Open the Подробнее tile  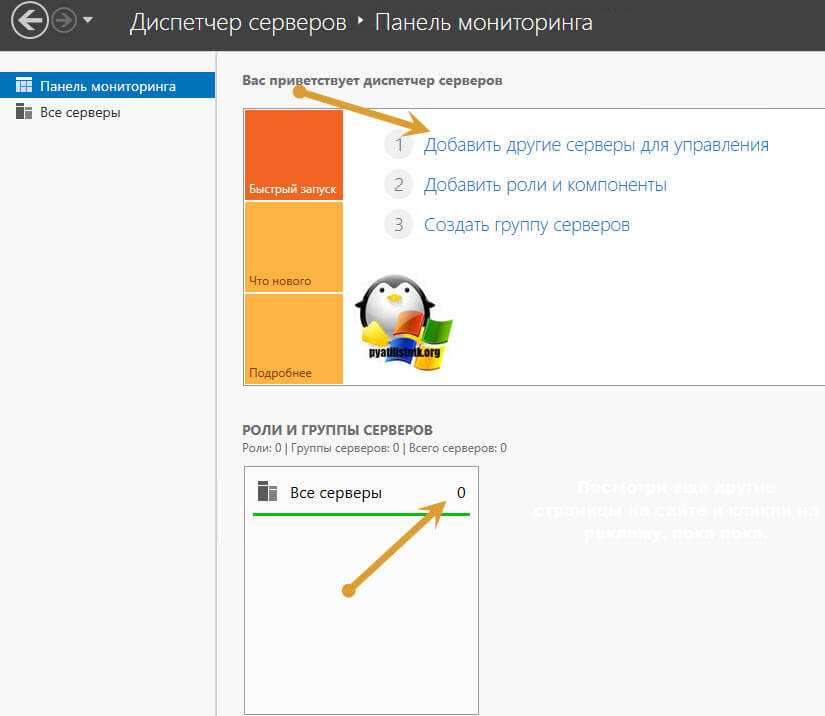pyautogui.click(x=293, y=339)
